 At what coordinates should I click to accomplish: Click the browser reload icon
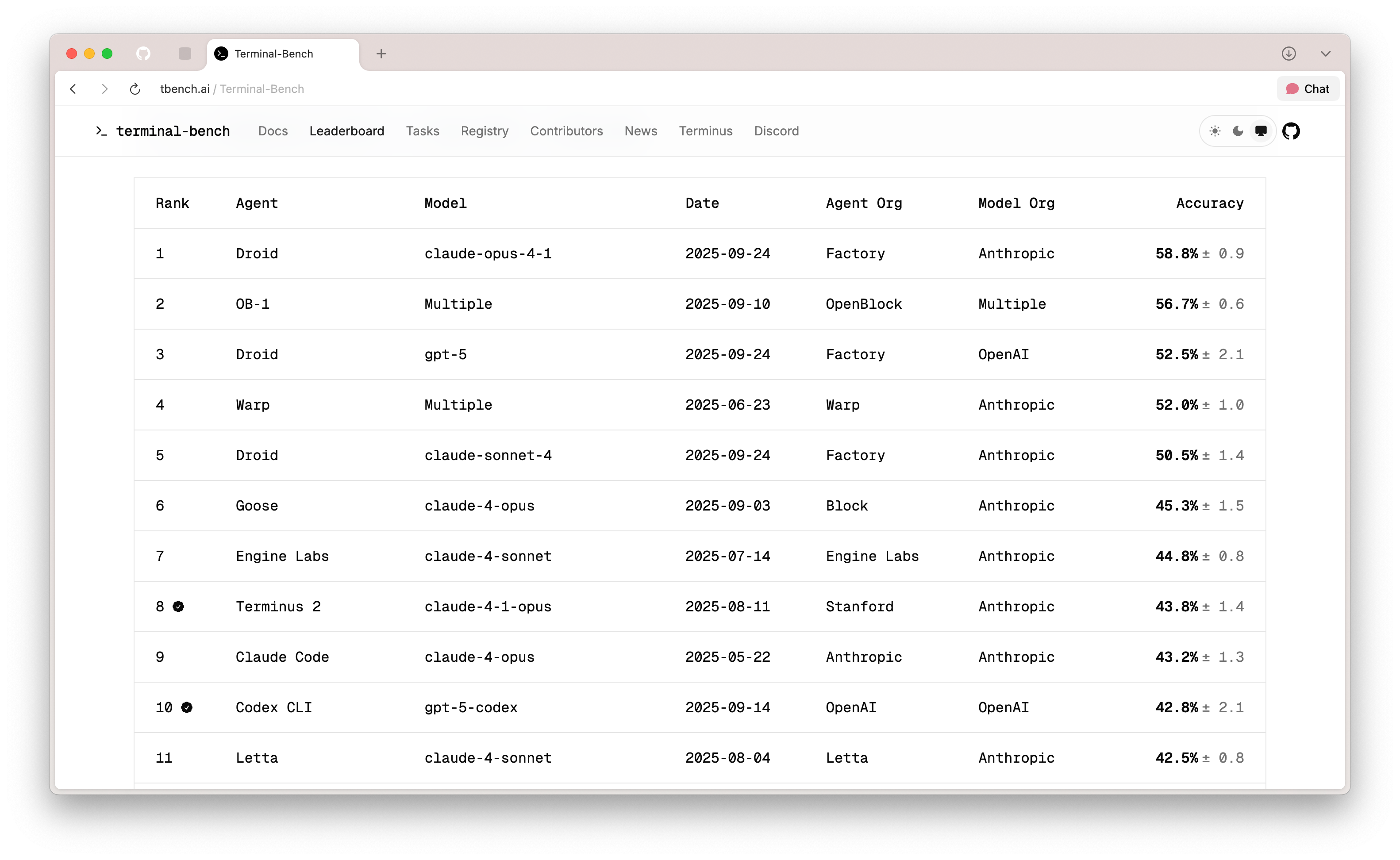point(135,89)
